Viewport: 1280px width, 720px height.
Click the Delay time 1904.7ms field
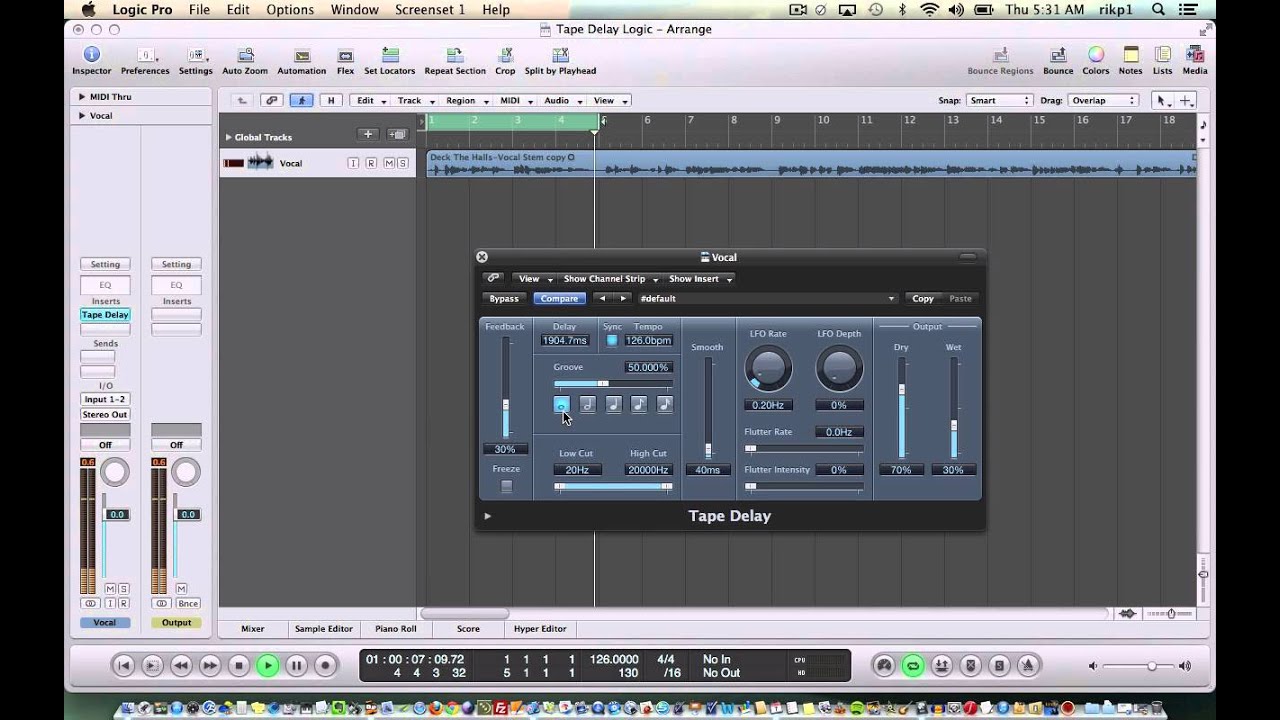(564, 340)
